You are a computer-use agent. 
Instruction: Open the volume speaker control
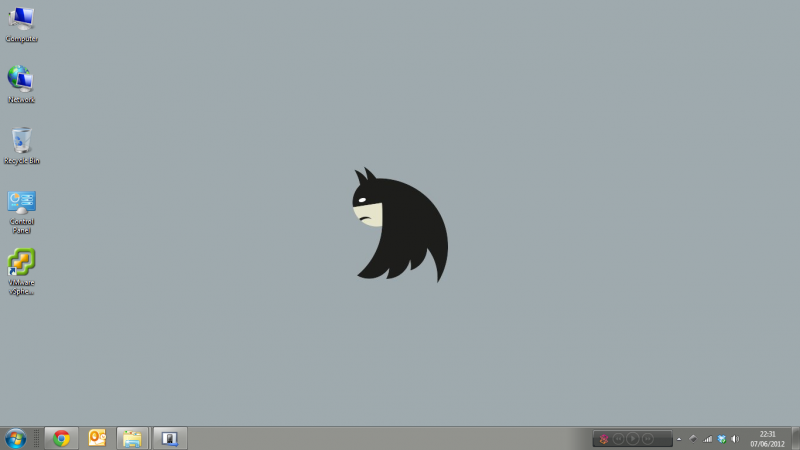pyautogui.click(x=735, y=439)
